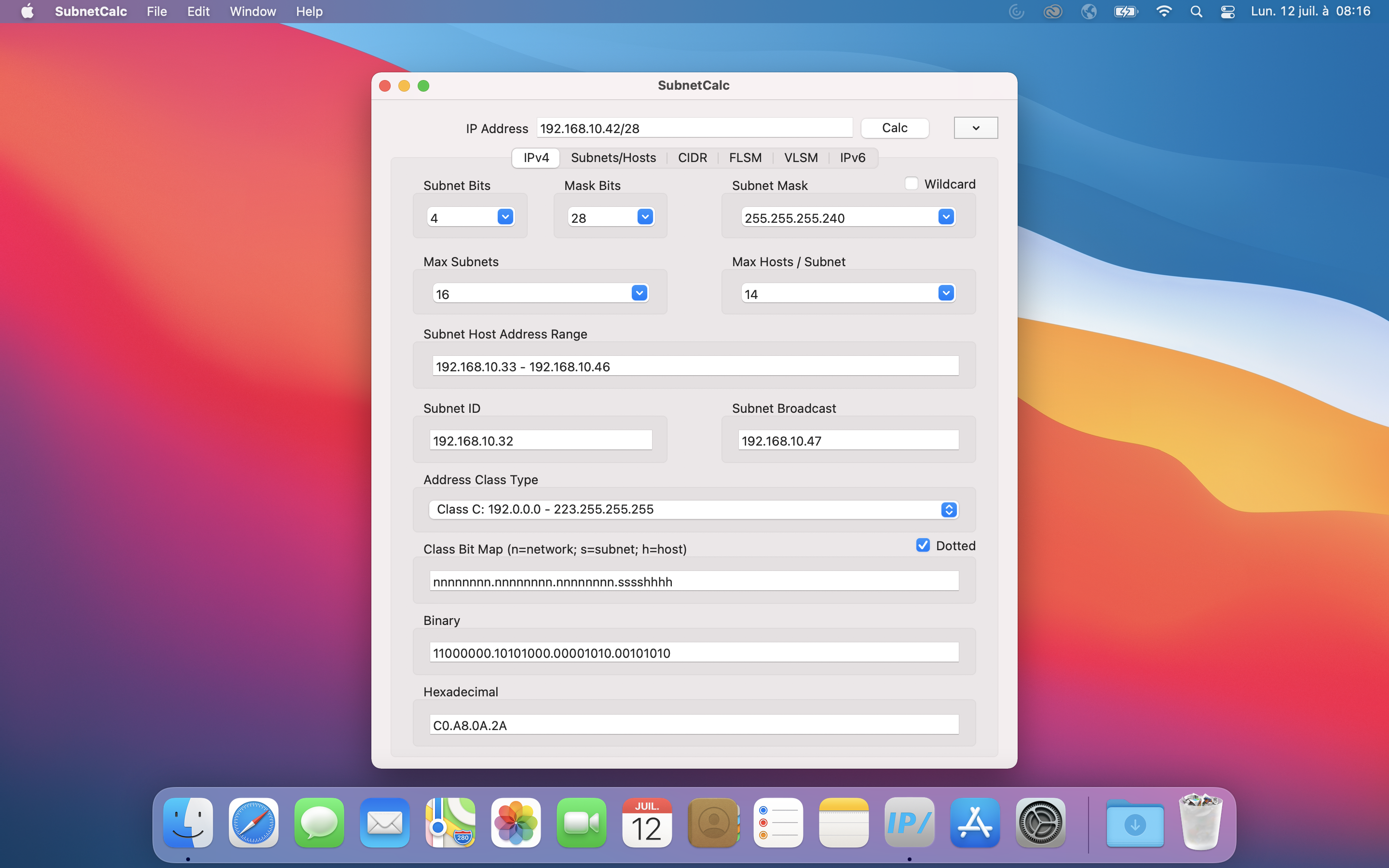Viewport: 1389px width, 868px height.
Task: Launch the App Store from the Dock
Action: tap(975, 823)
